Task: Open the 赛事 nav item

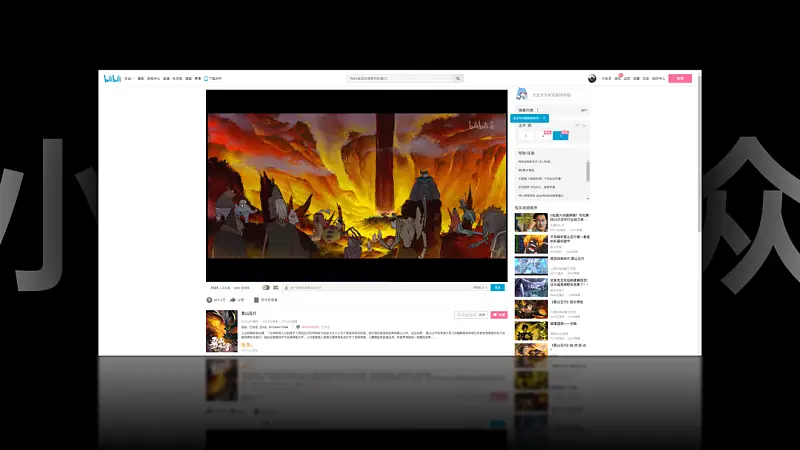Action: tap(198, 79)
